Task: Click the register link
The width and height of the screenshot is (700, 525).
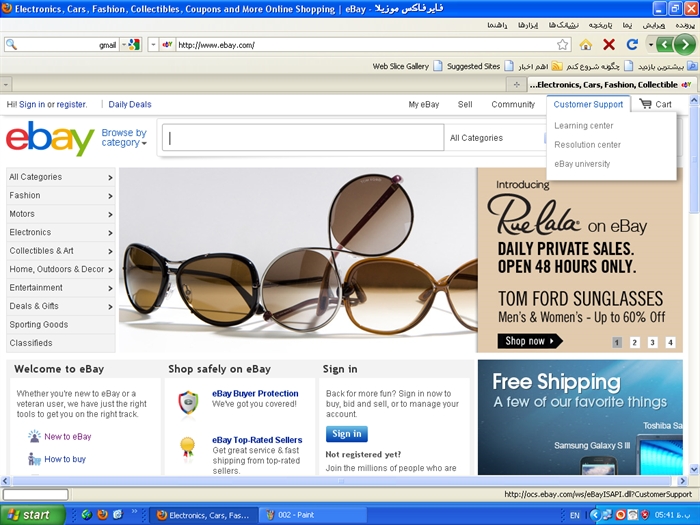Action: pyautogui.click(x=71, y=104)
